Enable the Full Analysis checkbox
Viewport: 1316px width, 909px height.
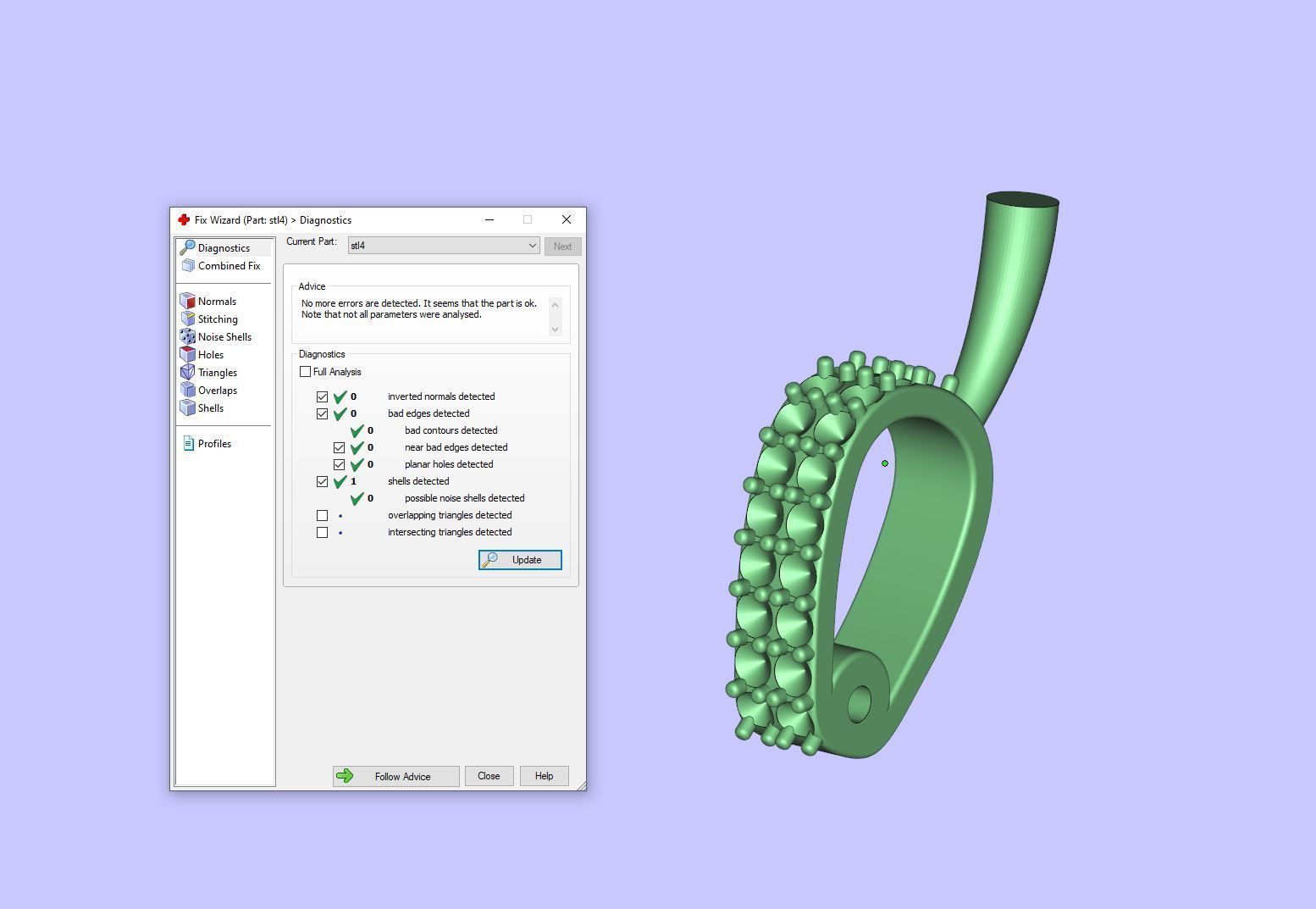coord(305,372)
